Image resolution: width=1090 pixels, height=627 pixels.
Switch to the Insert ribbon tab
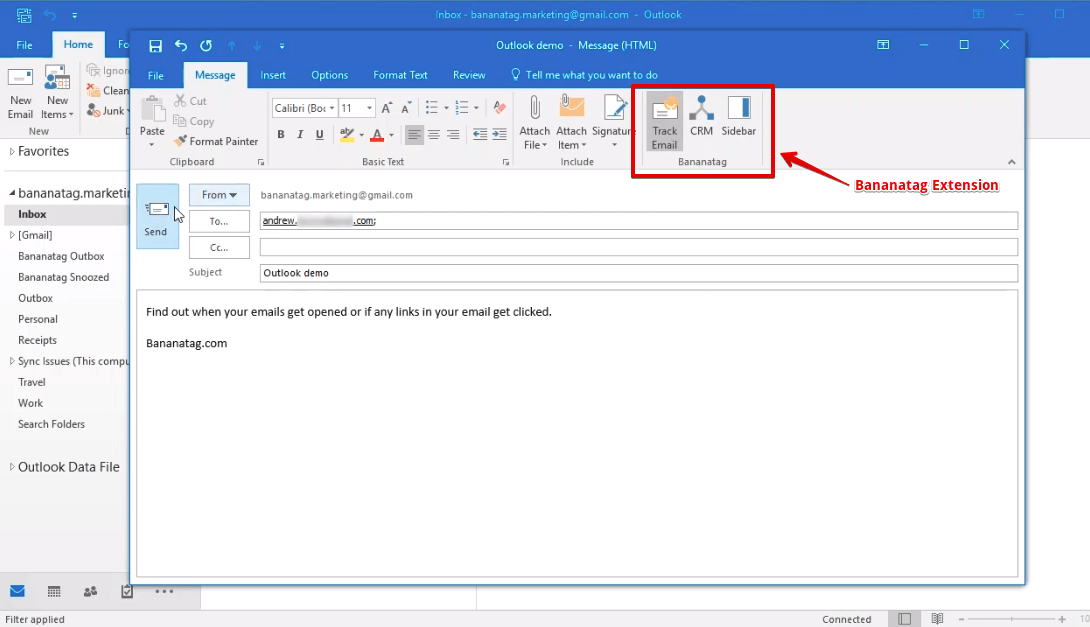272,75
